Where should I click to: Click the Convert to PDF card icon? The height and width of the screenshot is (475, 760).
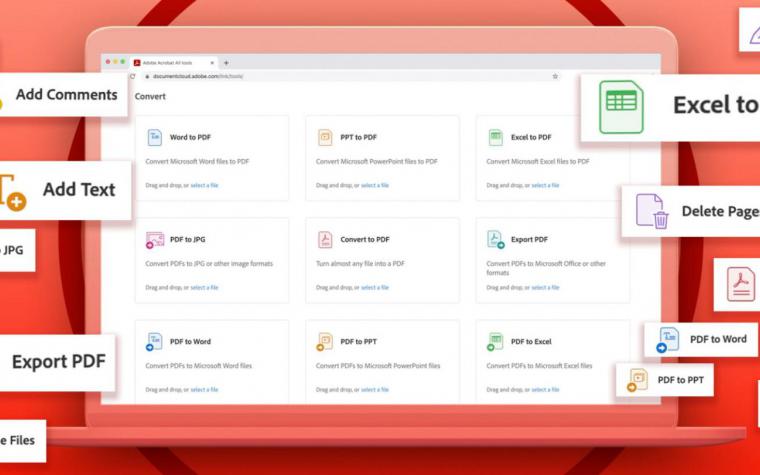[325, 239]
